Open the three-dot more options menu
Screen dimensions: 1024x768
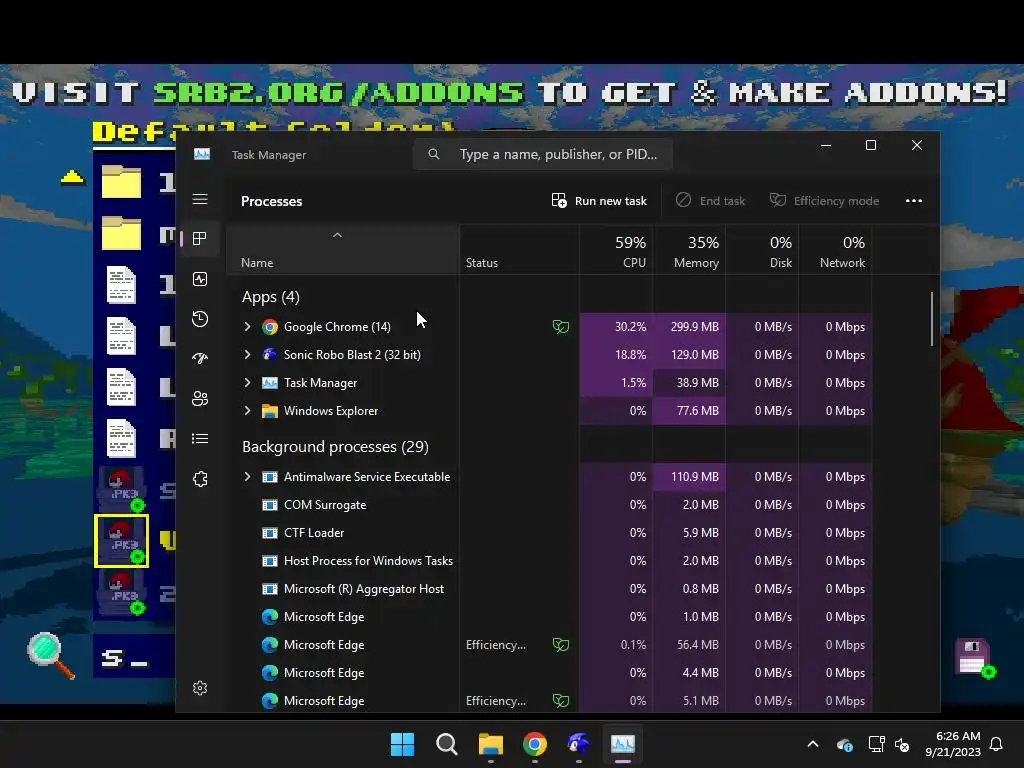[914, 200]
